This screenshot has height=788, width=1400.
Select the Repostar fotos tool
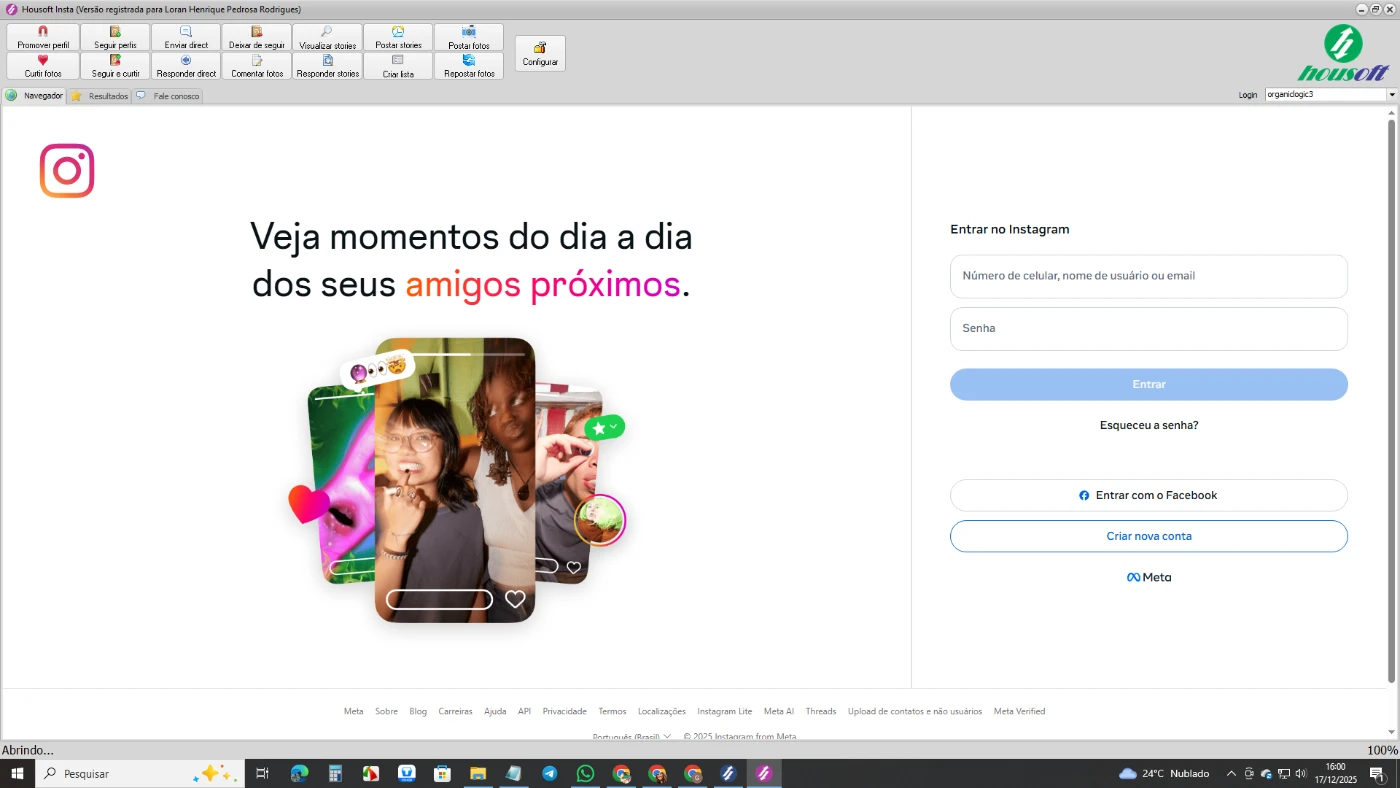pyautogui.click(x=468, y=66)
